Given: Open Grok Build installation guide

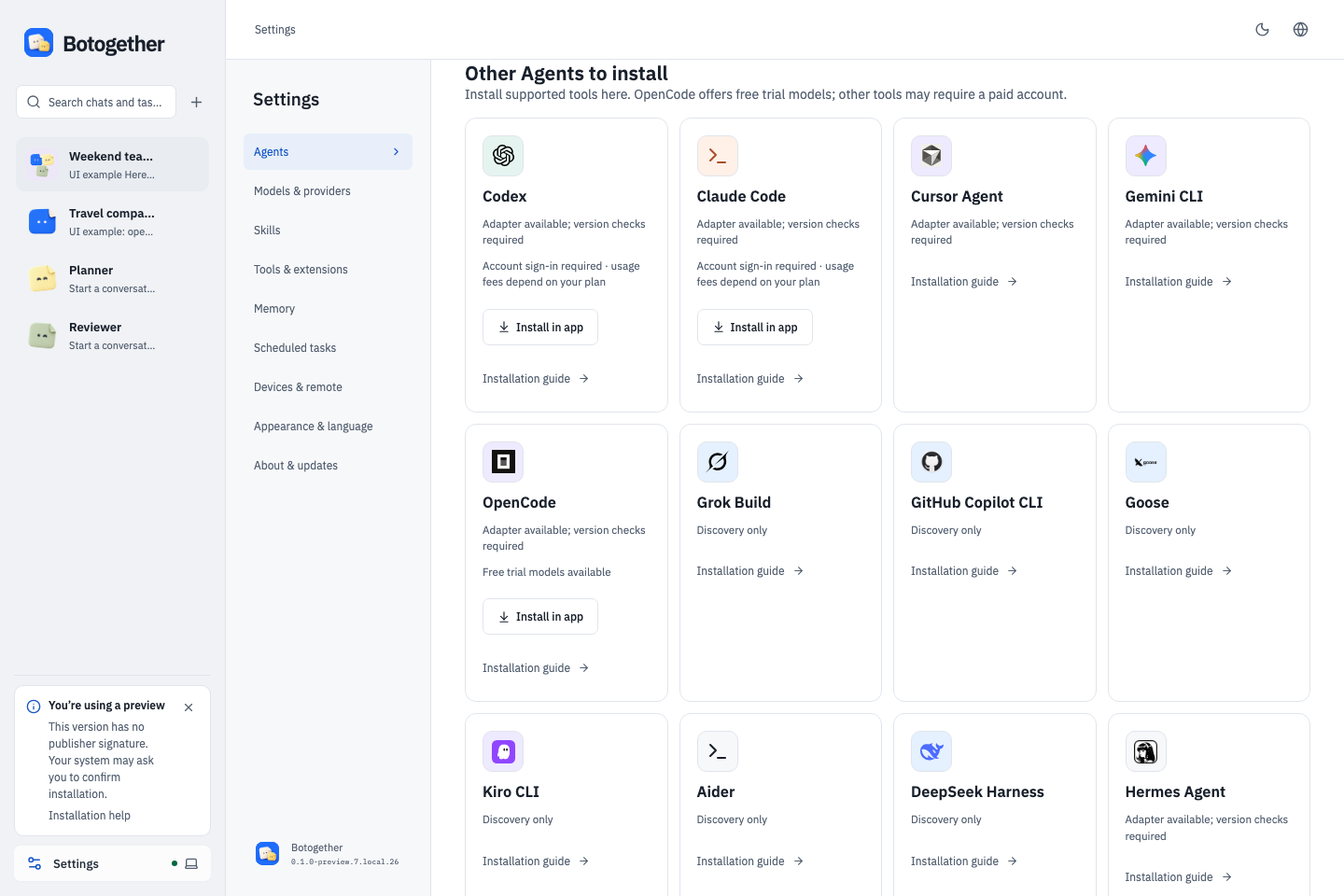Looking at the screenshot, I should pos(750,571).
